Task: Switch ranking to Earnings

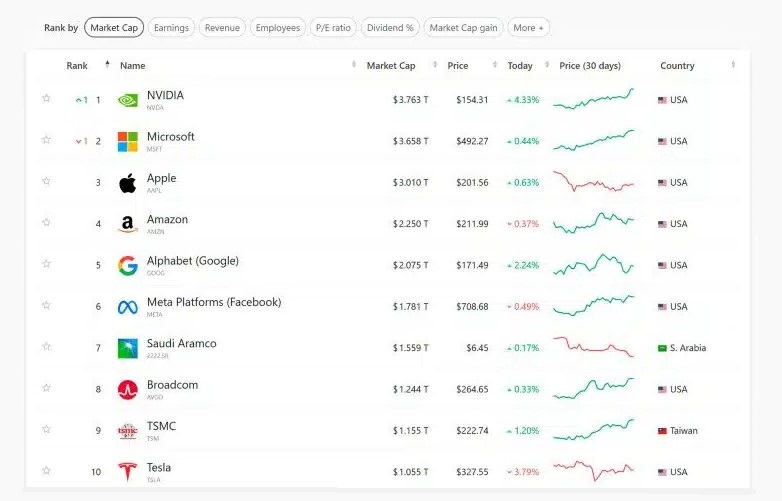Action: 171,28
